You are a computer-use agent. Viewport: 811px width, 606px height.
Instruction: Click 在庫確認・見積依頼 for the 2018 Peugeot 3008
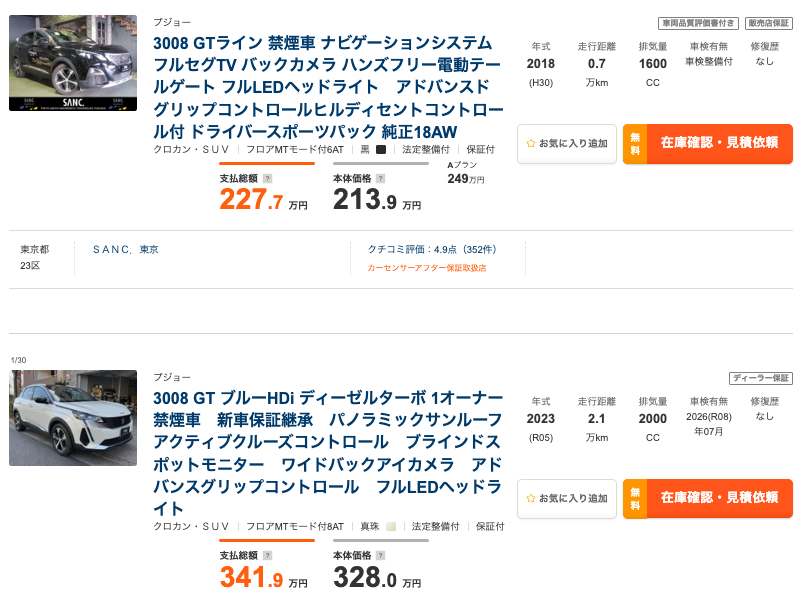(x=718, y=144)
